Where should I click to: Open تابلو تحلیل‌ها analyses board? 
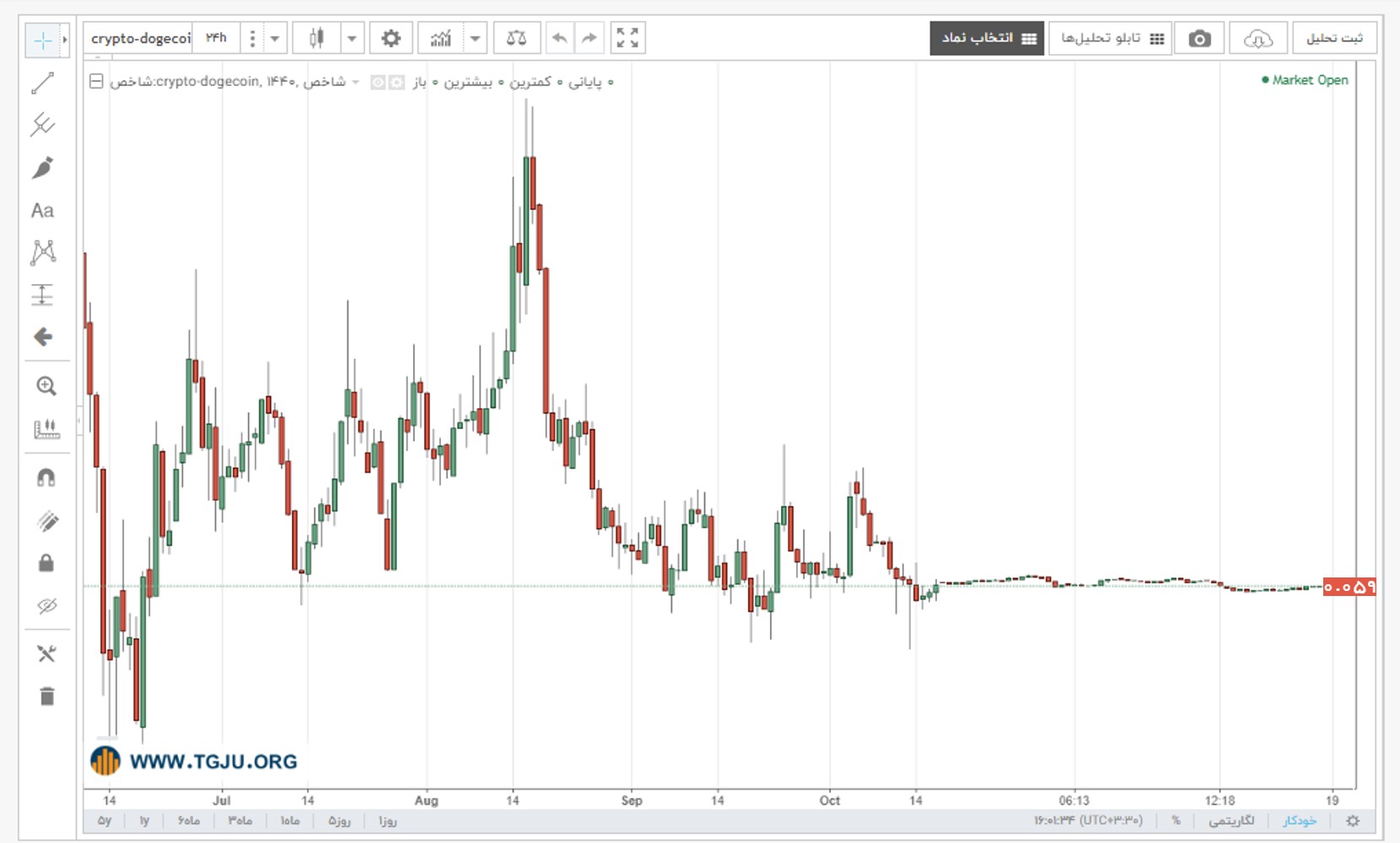1111,39
